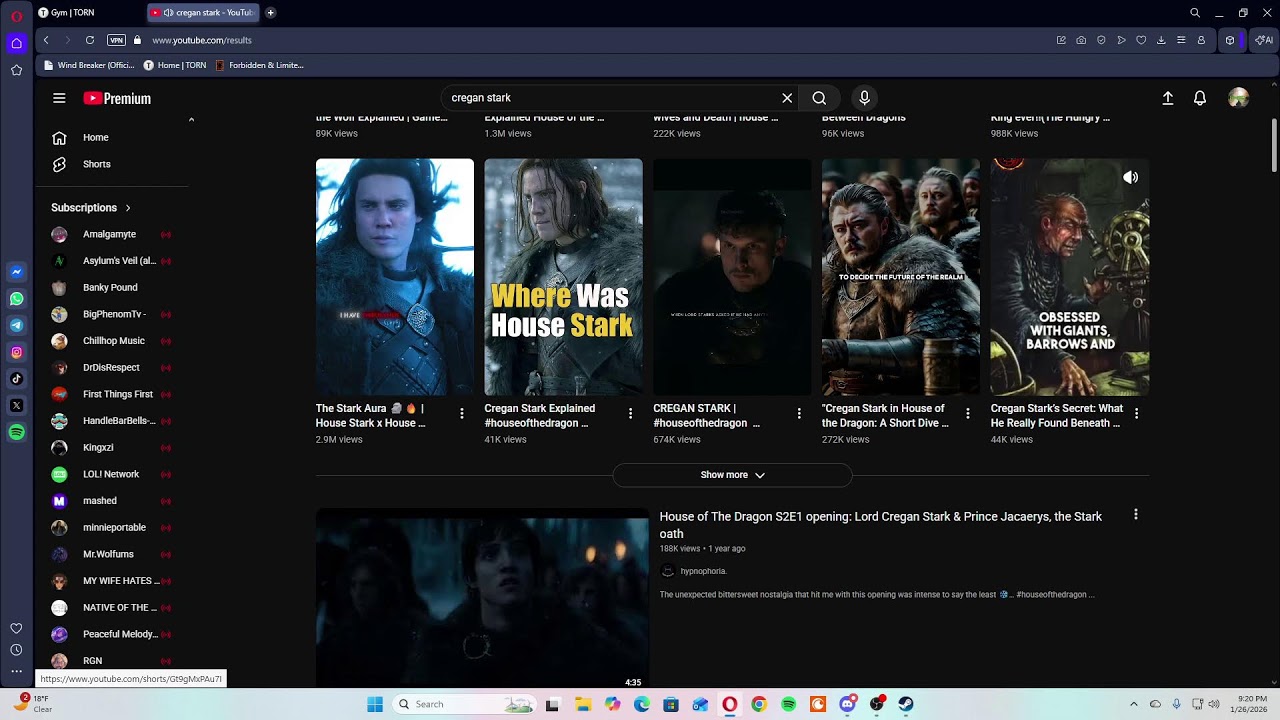Click the www.youtube.com/results address bar

(x=202, y=40)
